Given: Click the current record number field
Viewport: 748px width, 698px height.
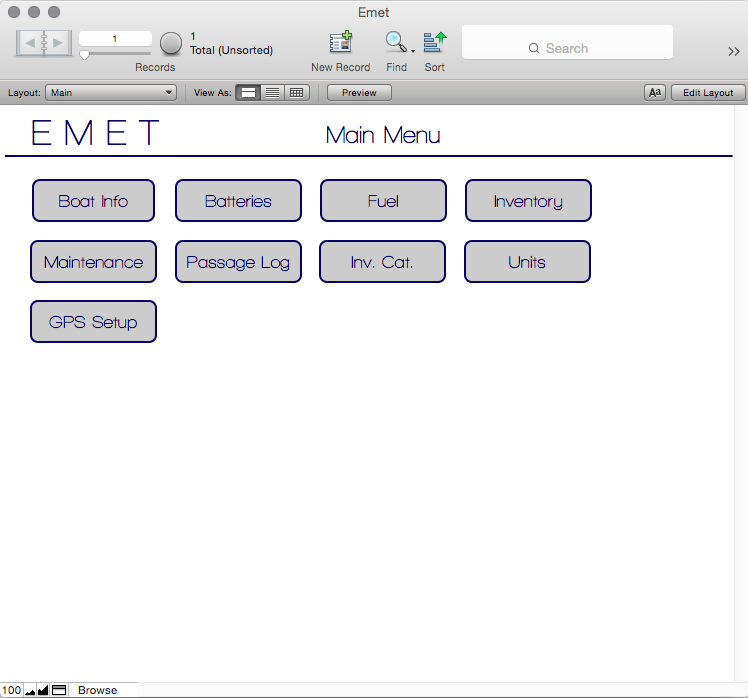Looking at the screenshot, I should click(x=115, y=39).
